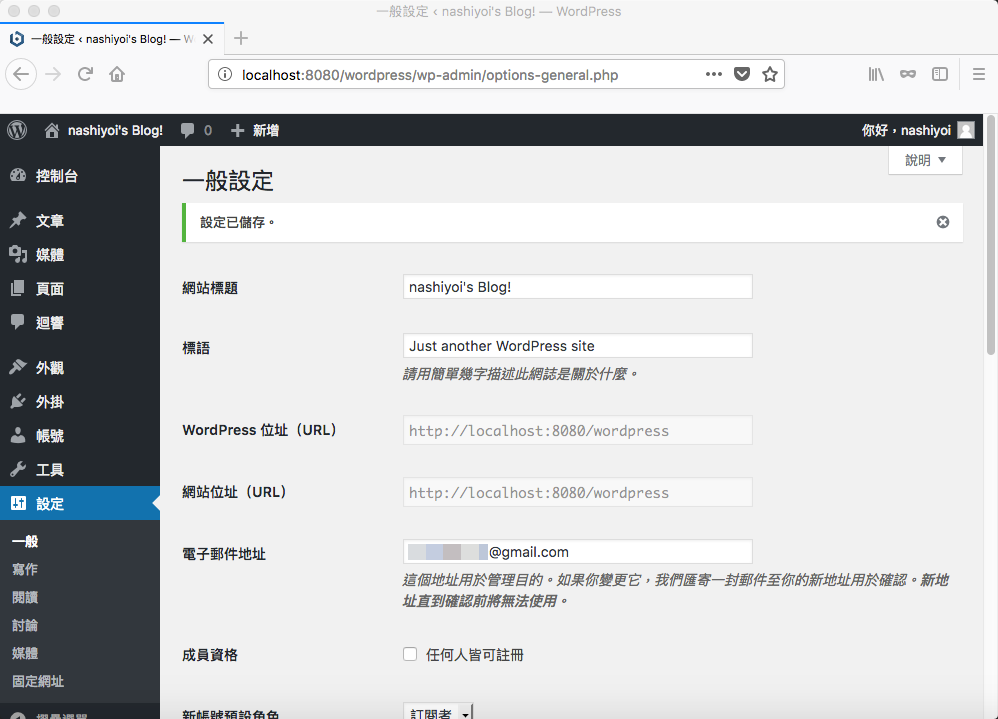Reload the page with refresh icon
The height and width of the screenshot is (719, 998).
[85, 74]
